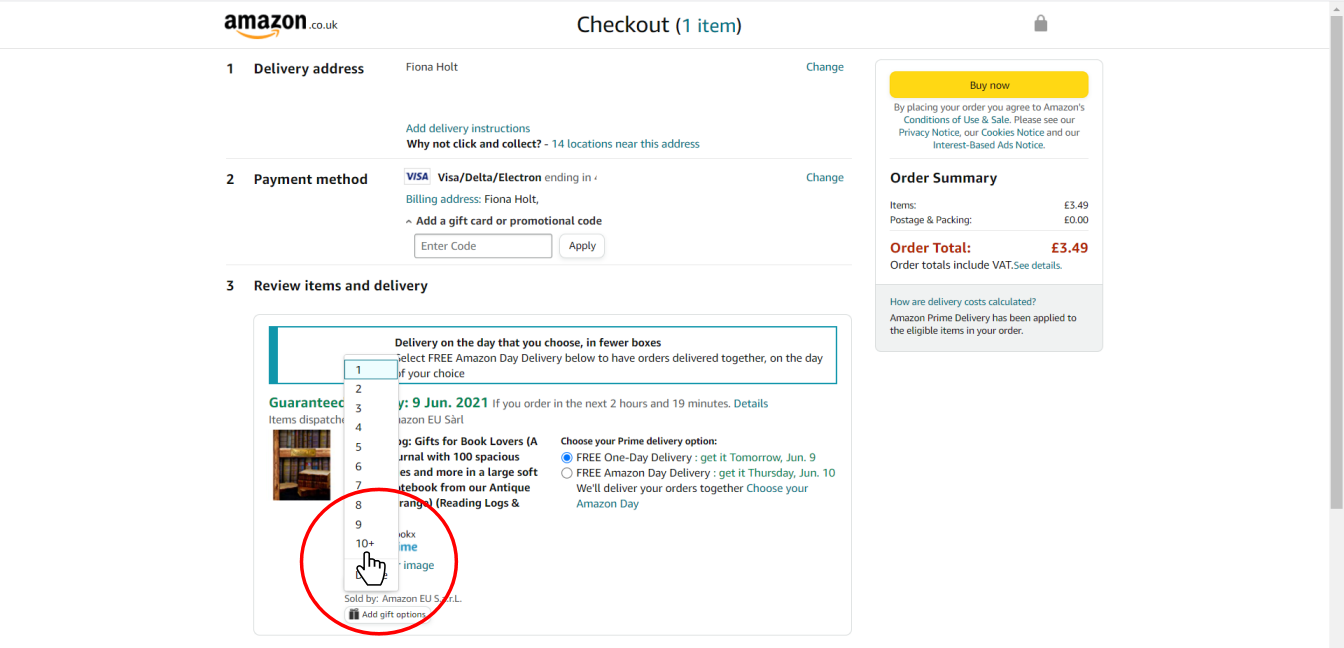Change the delivery address
Viewport: 1344px width, 648px height.
pyautogui.click(x=824, y=67)
